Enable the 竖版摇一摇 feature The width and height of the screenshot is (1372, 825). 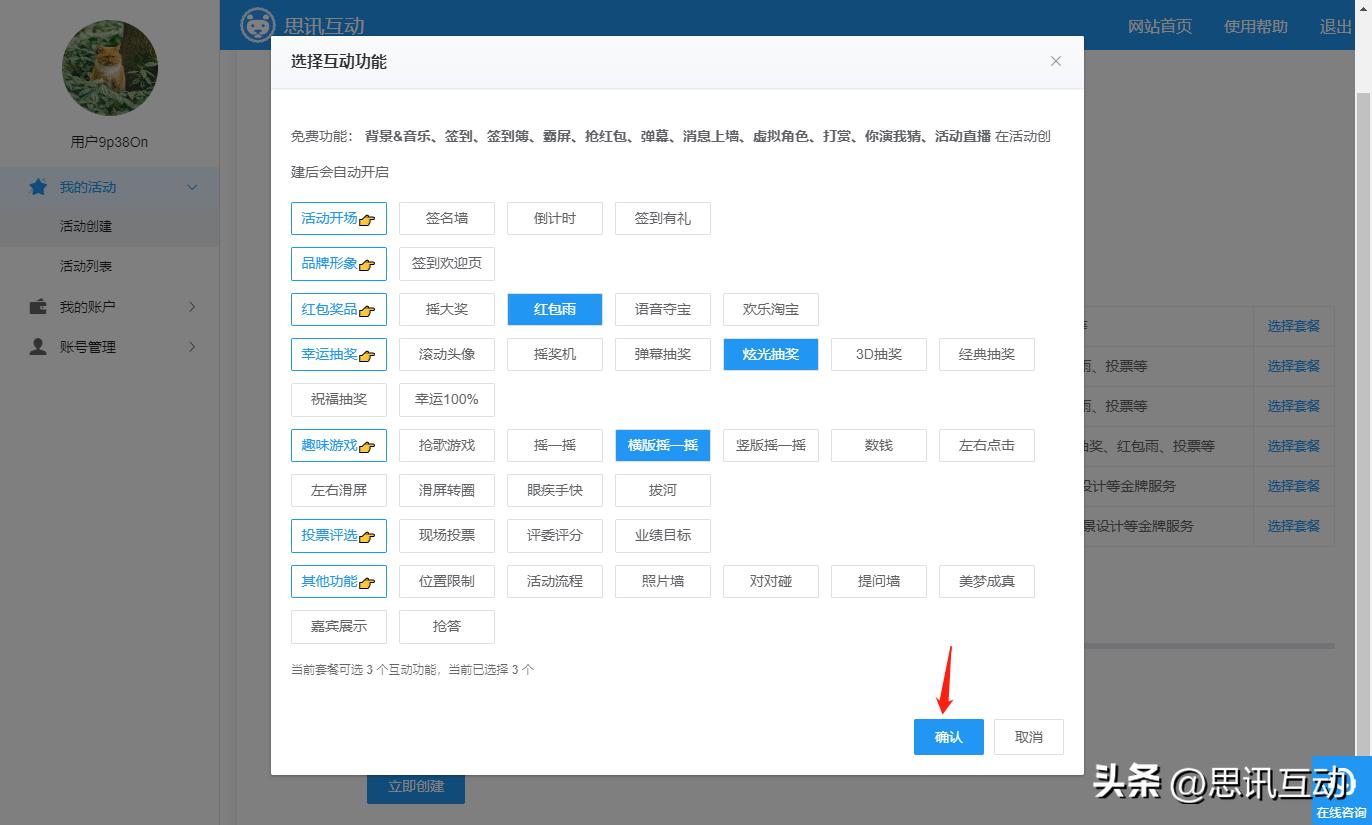coord(770,444)
